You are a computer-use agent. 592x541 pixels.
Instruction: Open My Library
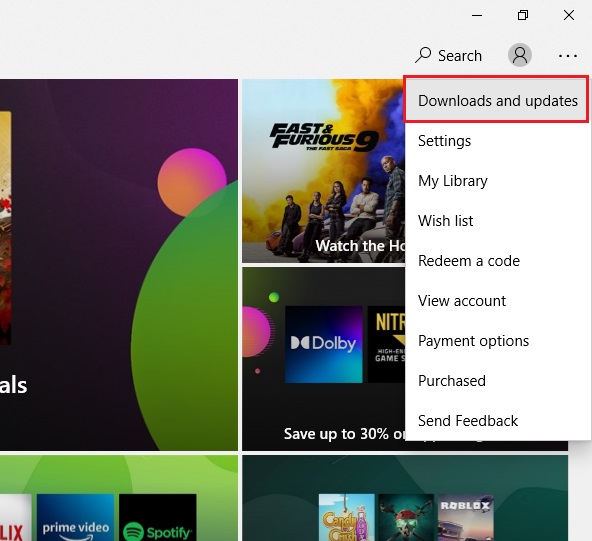[x=497, y=181]
